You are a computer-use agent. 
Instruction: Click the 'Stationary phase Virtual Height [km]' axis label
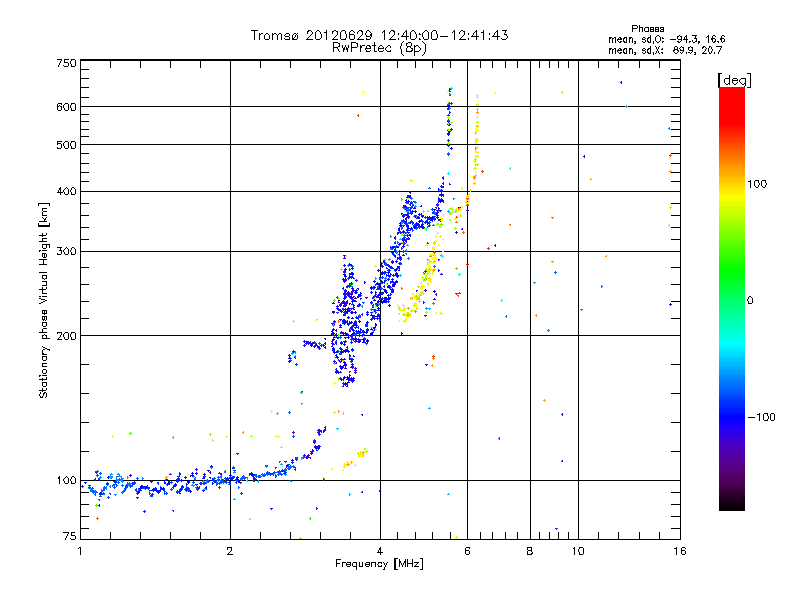tap(44, 300)
